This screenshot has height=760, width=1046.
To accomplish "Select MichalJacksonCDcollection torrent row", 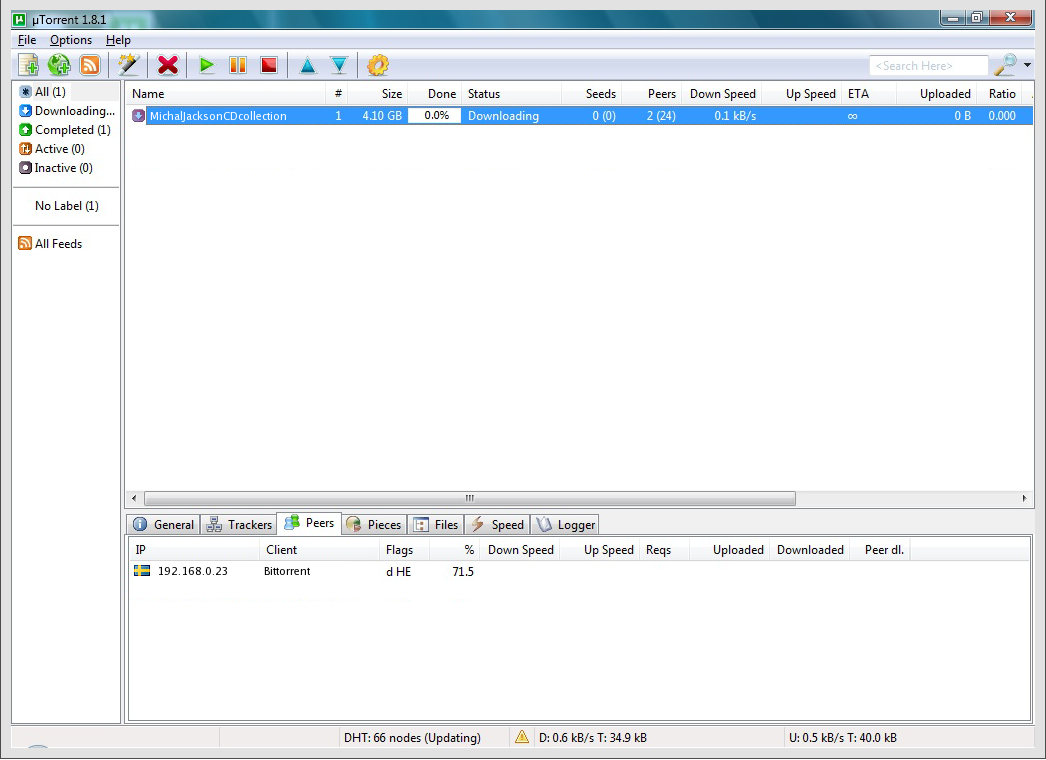I will pyautogui.click(x=579, y=115).
